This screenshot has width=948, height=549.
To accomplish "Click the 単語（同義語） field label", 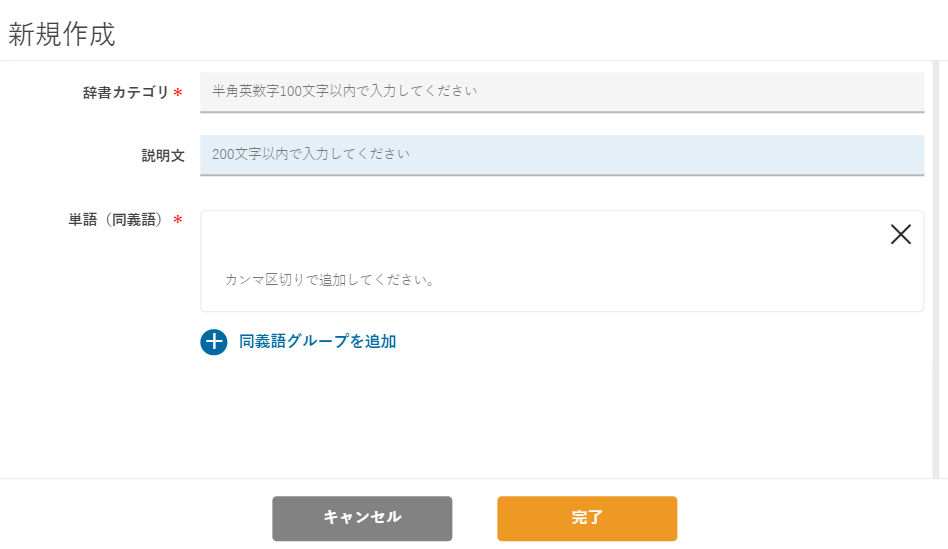I will [117, 219].
